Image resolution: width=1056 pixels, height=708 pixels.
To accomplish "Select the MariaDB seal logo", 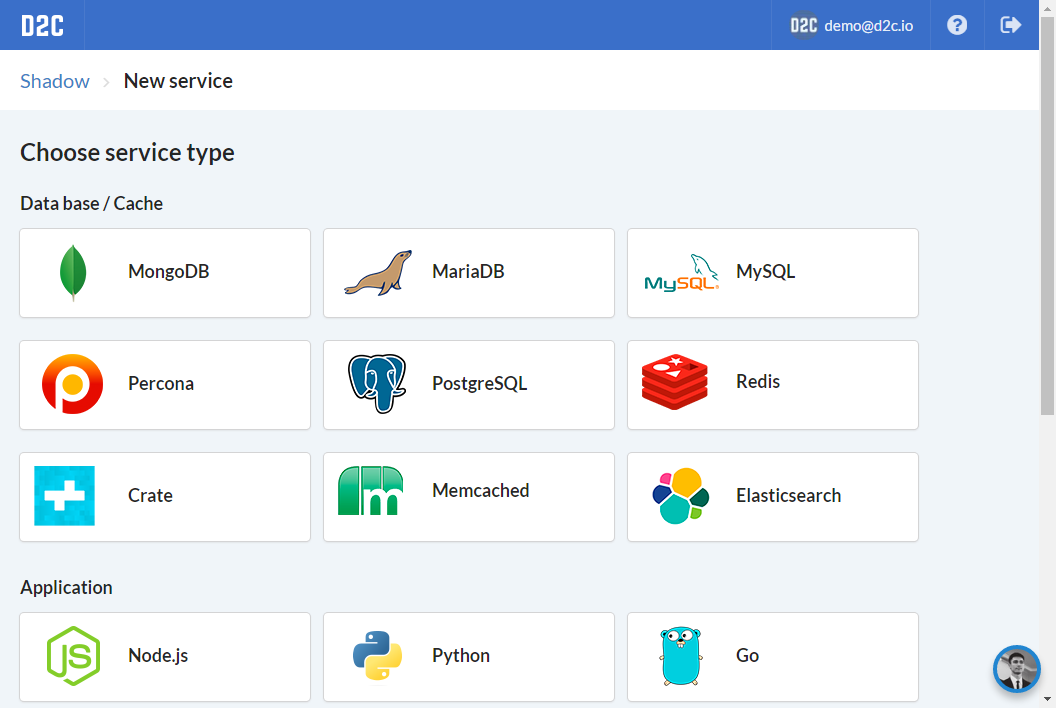I will (378, 273).
